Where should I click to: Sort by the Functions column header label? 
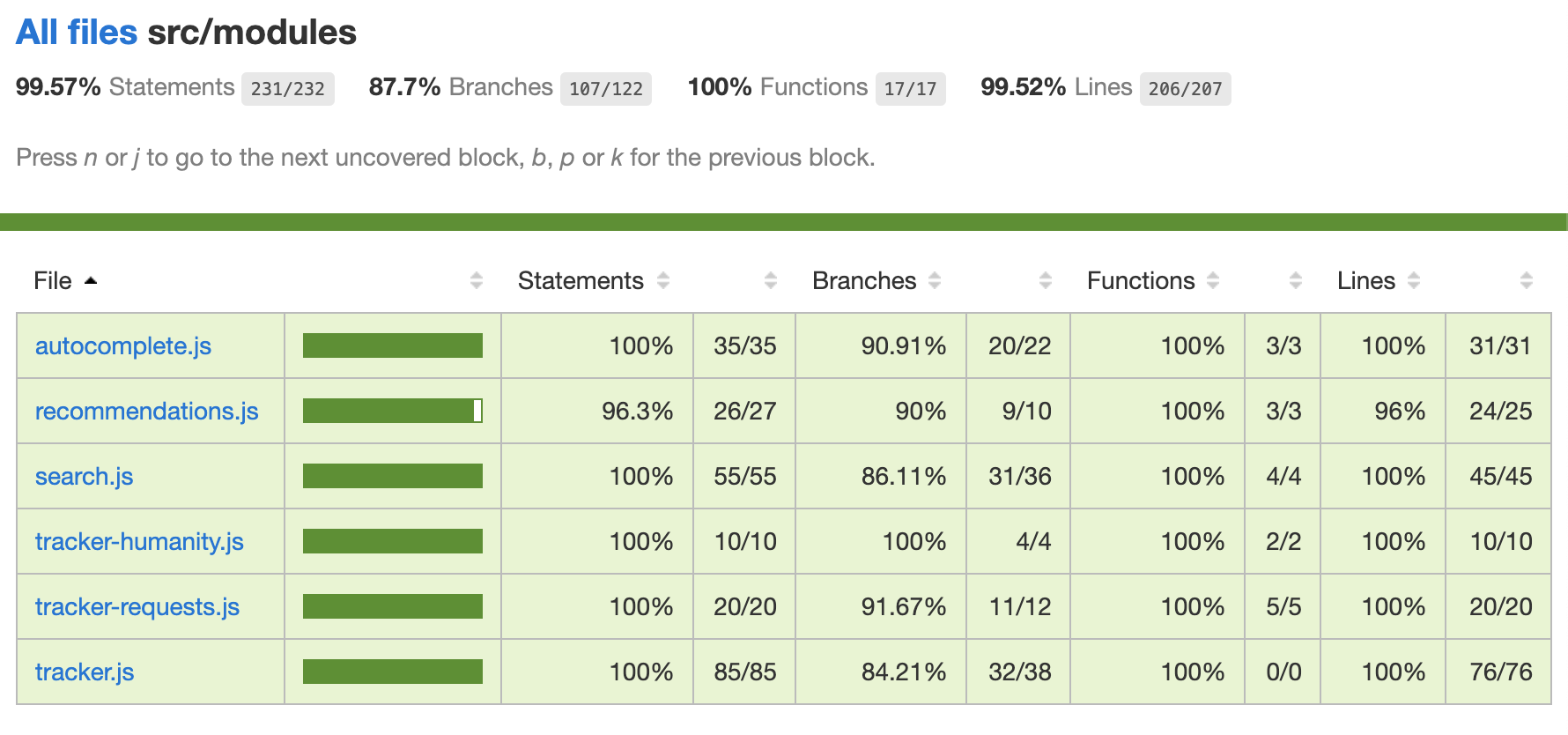click(x=1141, y=281)
